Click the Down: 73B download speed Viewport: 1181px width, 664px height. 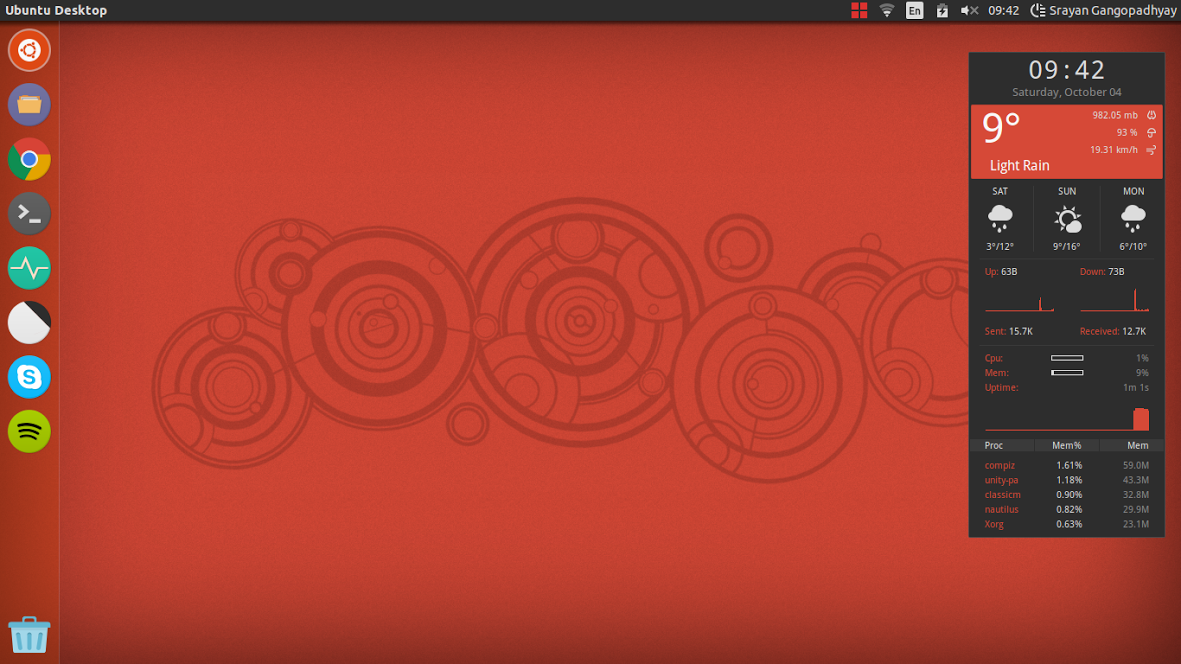1102,272
